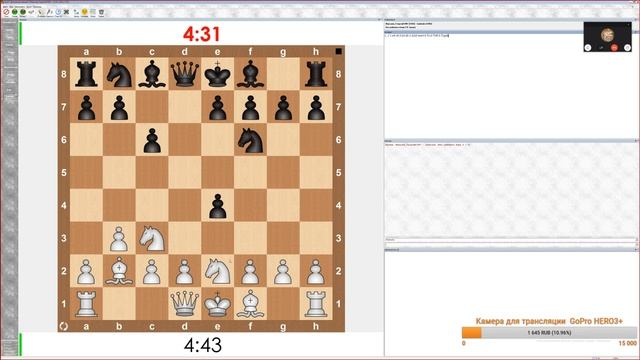Select the white rook on h1
640x360 pixels.
pos(316,304)
